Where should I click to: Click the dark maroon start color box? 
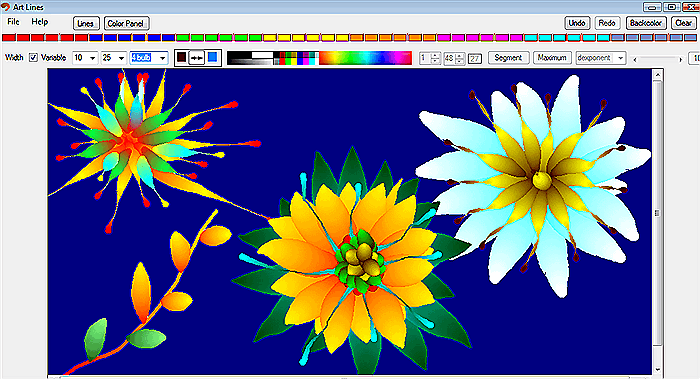click(182, 58)
